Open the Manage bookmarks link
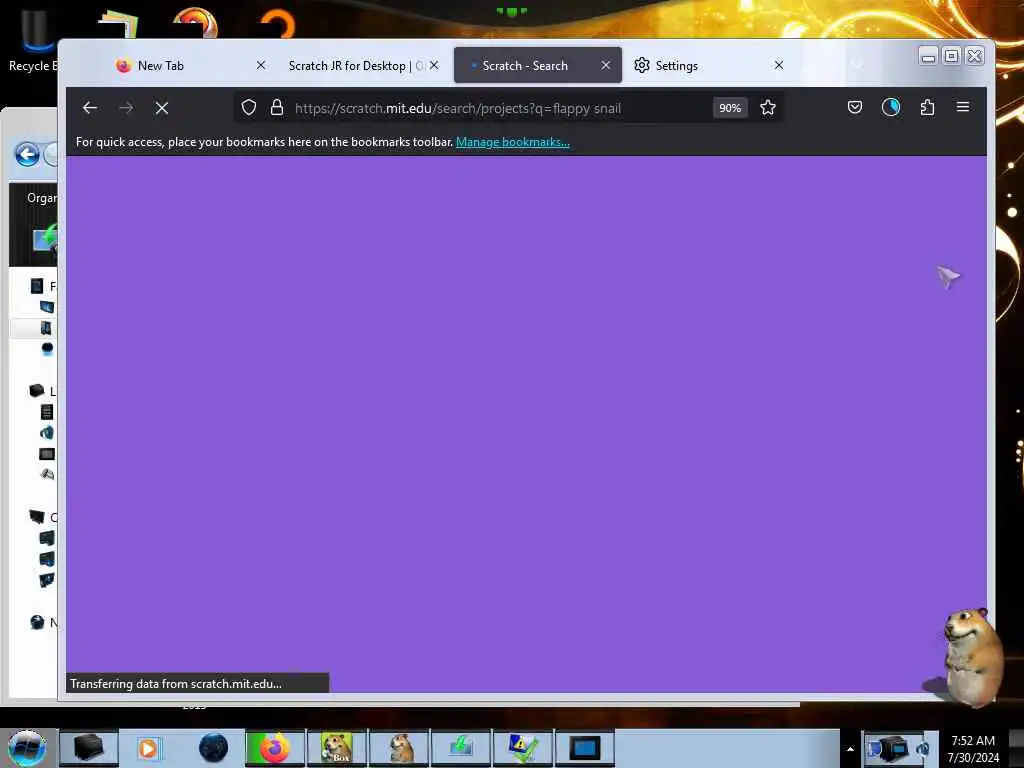The width and height of the screenshot is (1024, 768). [x=513, y=142]
